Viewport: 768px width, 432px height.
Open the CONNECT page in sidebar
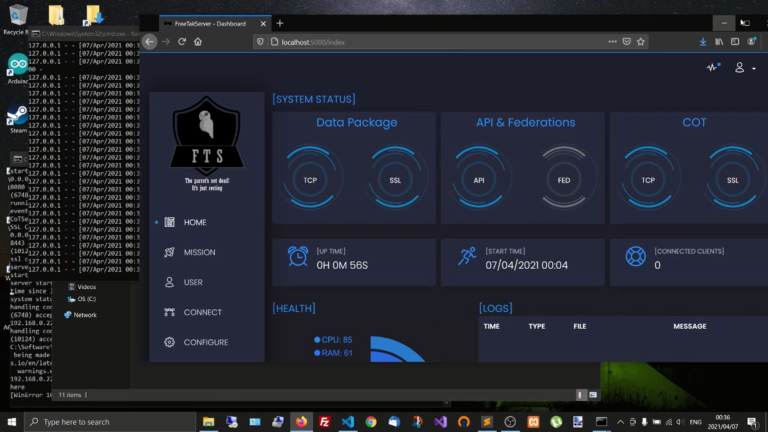click(x=203, y=312)
